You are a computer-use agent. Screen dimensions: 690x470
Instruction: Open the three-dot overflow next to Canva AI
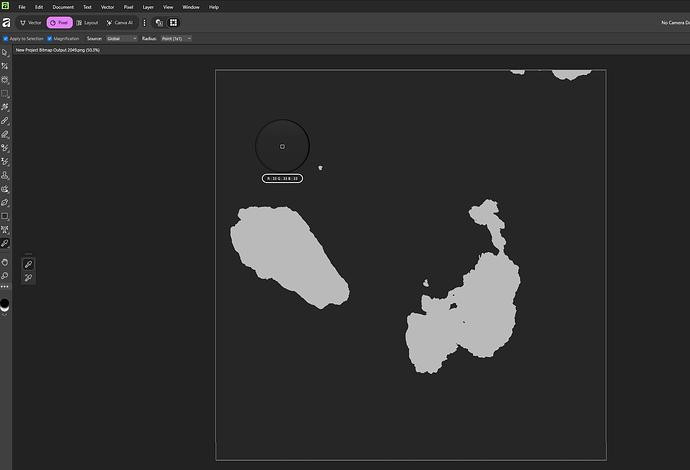(144, 21)
